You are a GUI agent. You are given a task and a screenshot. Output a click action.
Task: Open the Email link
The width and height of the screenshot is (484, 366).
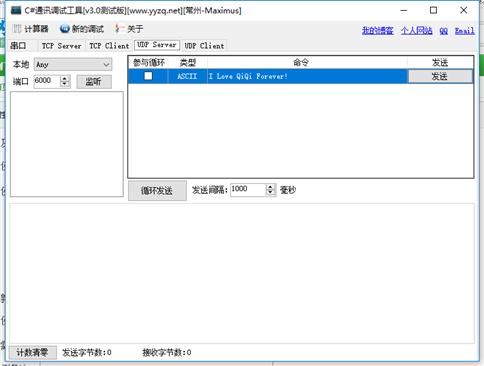coord(465,31)
